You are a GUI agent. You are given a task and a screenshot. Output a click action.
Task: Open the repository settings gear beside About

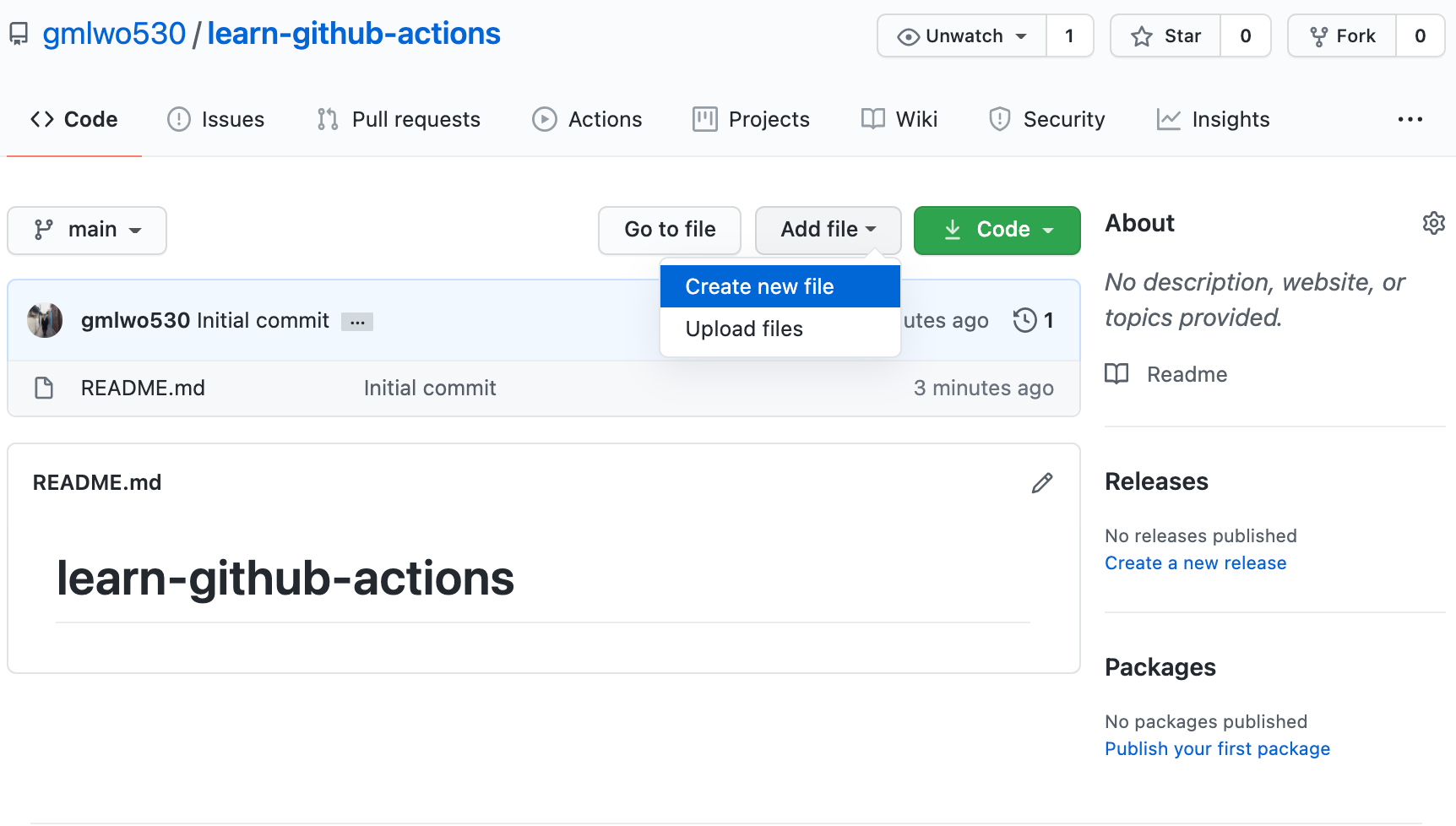(1433, 222)
